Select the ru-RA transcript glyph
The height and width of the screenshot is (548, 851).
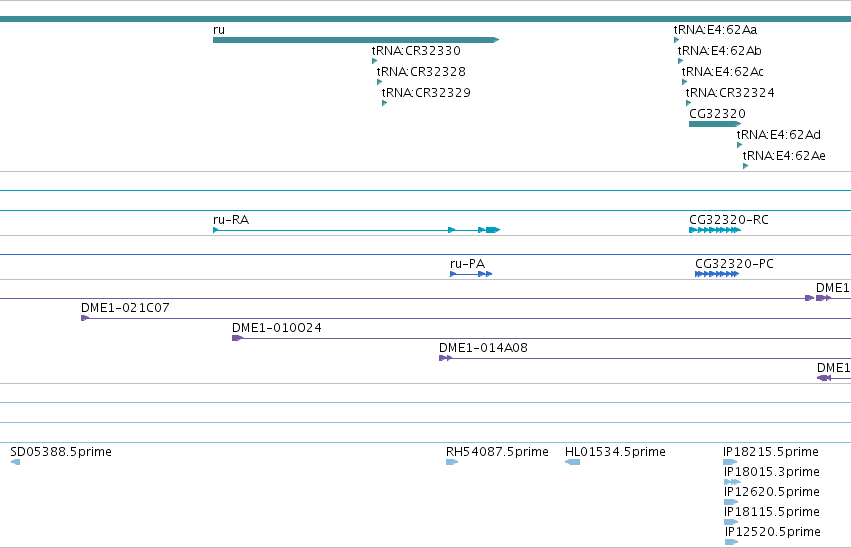tap(357, 230)
